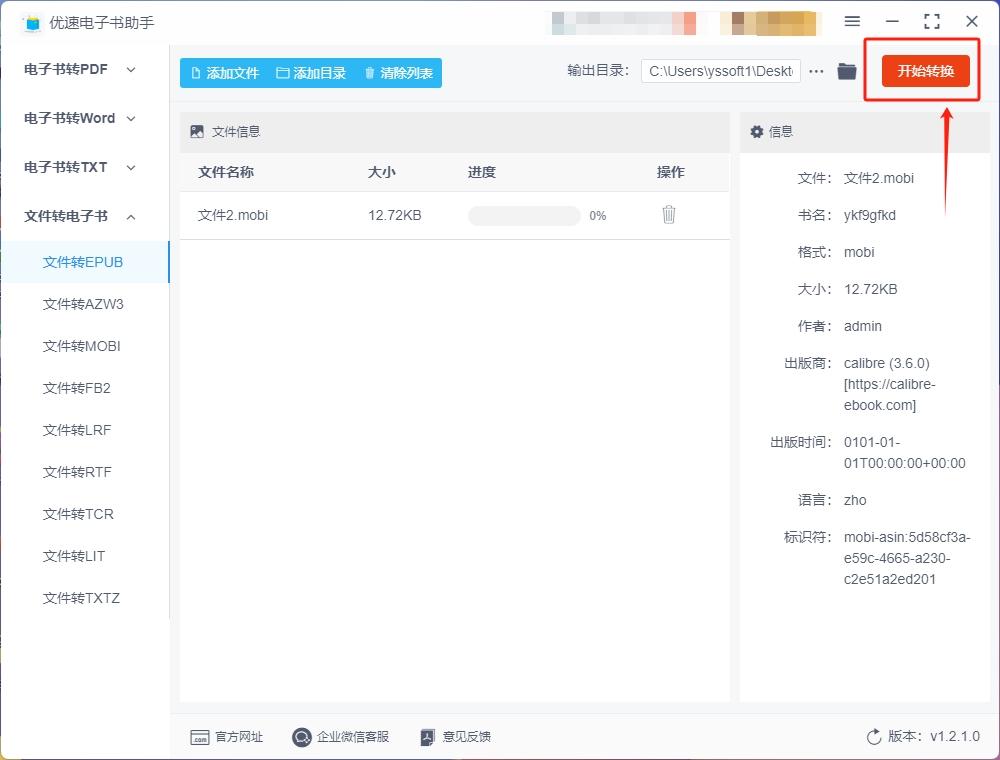The height and width of the screenshot is (760, 1000).
Task: Click the 优速电子书助手 app logo
Action: pyautogui.click(x=31, y=23)
